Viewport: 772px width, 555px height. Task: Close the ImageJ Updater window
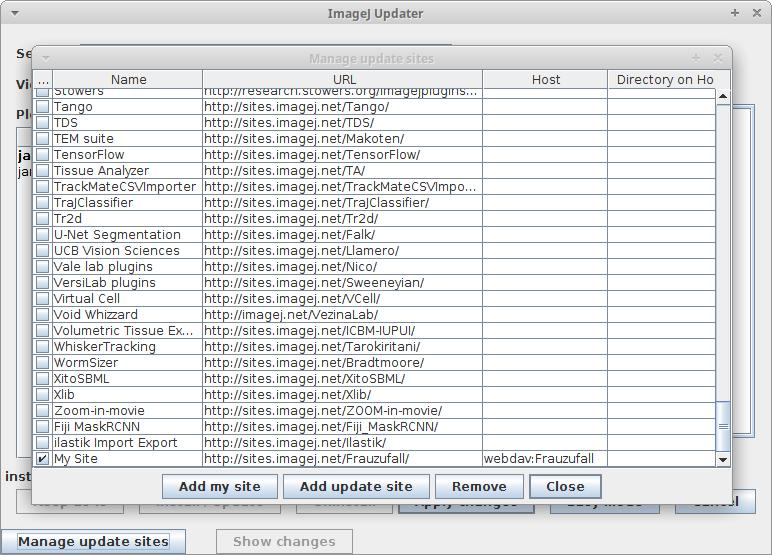click(757, 13)
